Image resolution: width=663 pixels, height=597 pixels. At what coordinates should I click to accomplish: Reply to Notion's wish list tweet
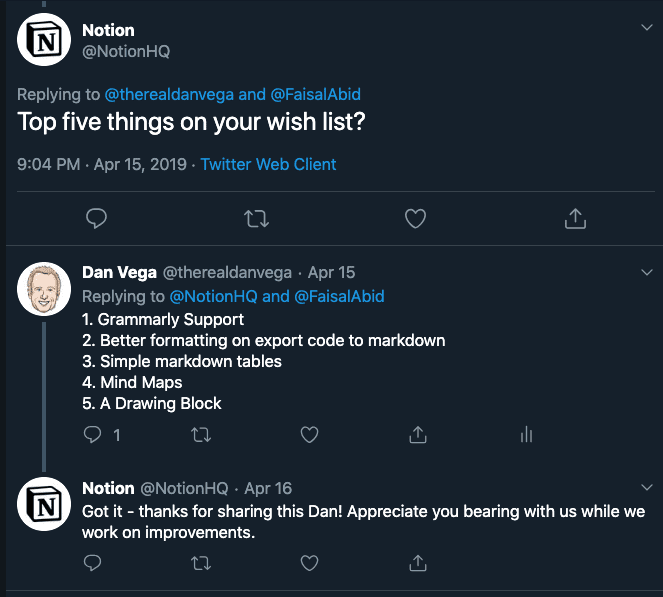[97, 218]
